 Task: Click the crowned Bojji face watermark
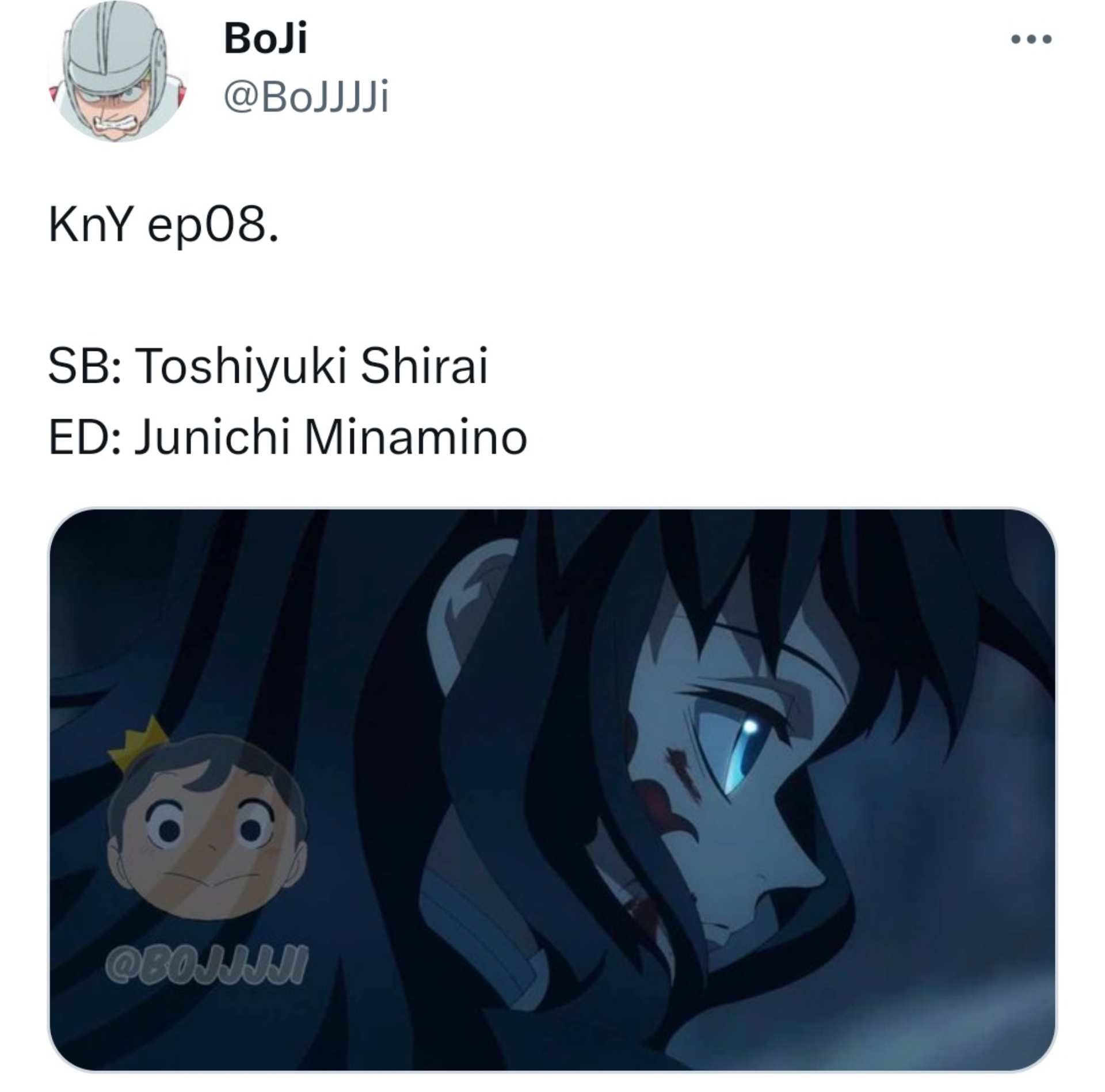point(206,819)
